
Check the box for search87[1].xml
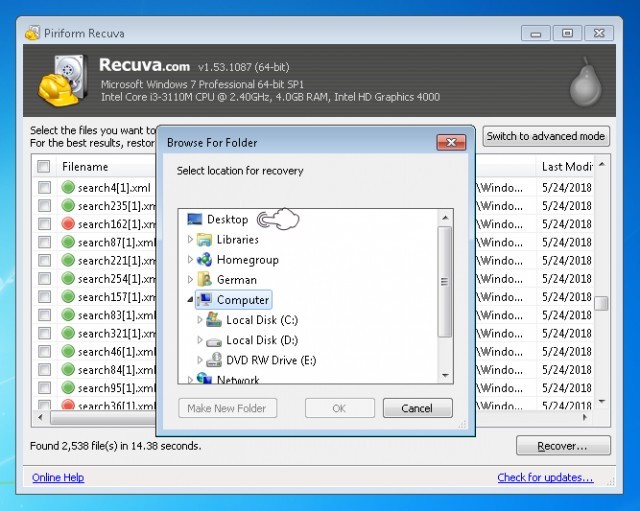coord(44,242)
